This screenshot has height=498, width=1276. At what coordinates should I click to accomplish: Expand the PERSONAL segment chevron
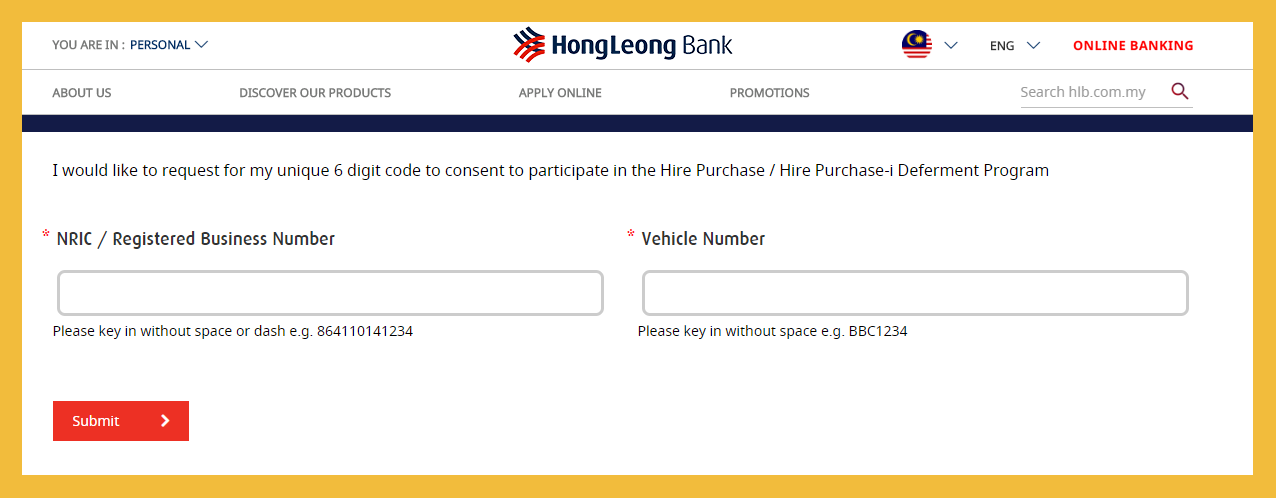pos(201,44)
